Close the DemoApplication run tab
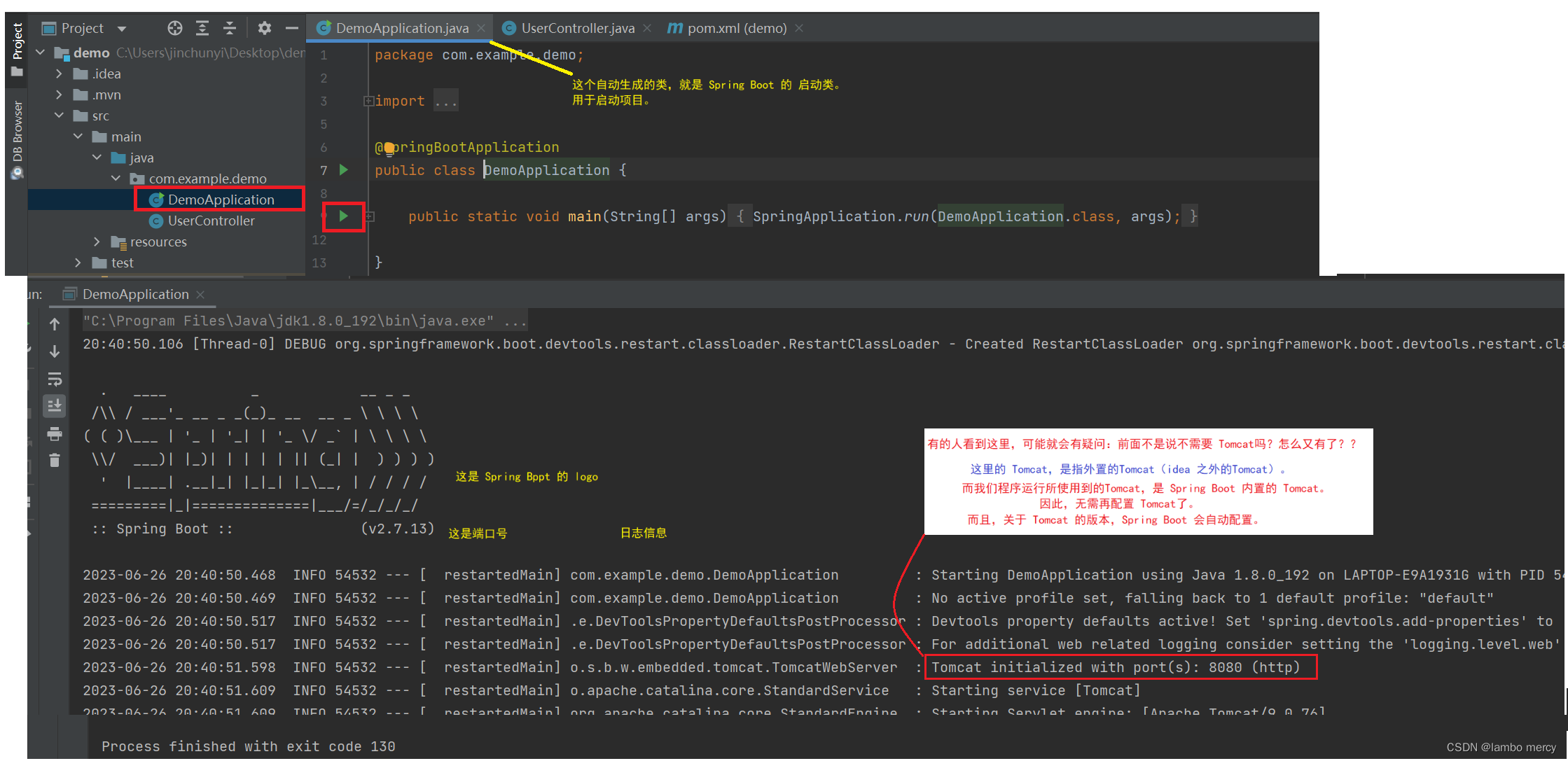Image resolution: width=1568 pixels, height=761 pixels. 200,295
